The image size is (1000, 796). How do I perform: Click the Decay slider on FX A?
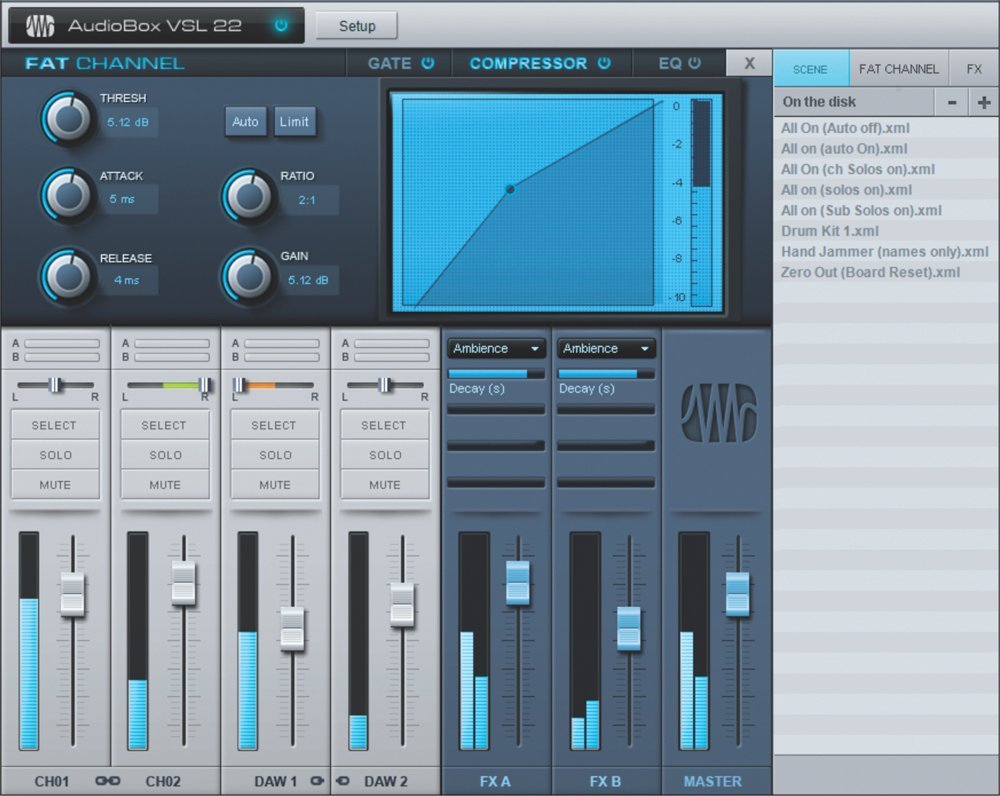click(x=495, y=372)
